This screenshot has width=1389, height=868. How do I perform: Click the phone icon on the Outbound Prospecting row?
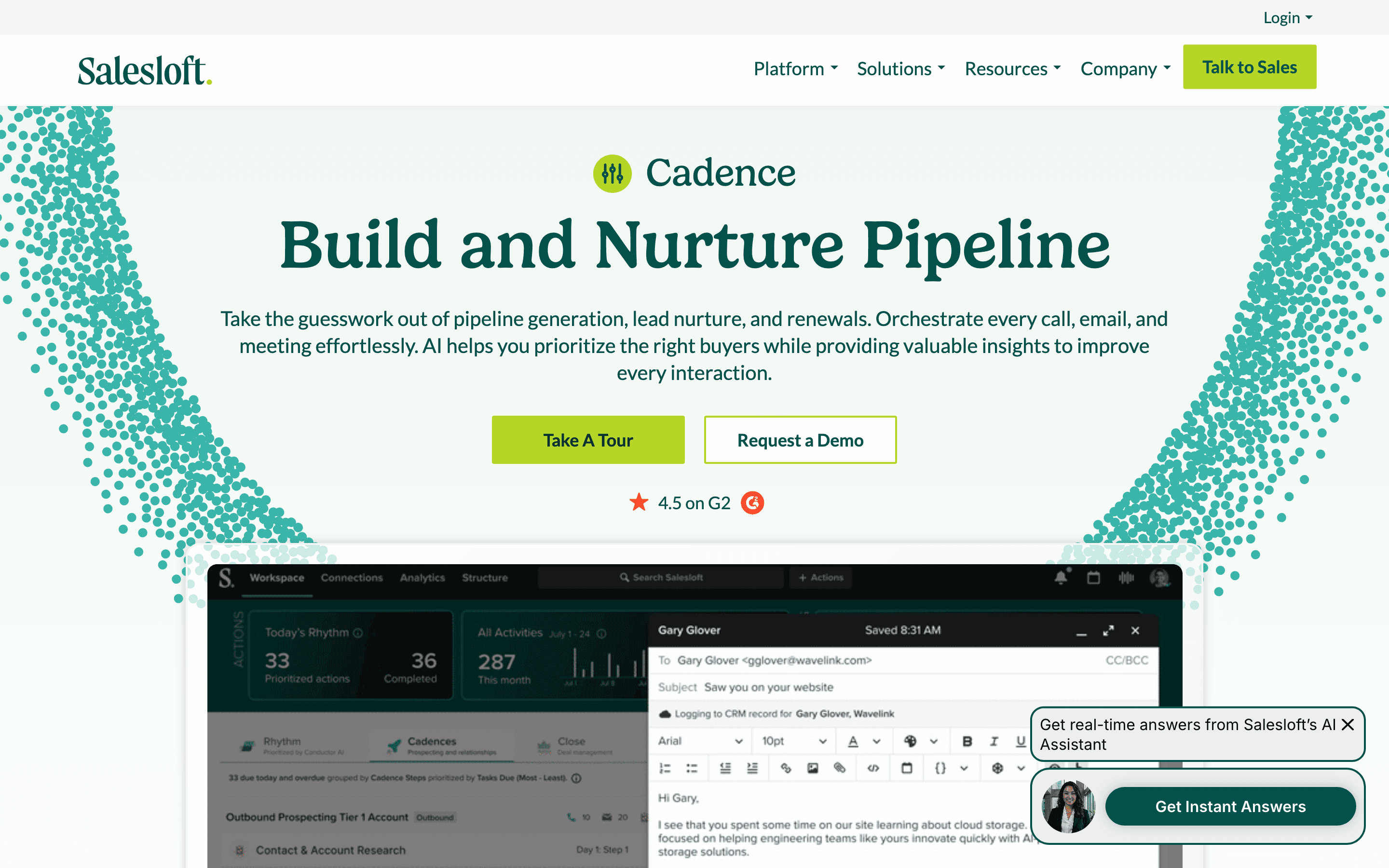tap(571, 817)
